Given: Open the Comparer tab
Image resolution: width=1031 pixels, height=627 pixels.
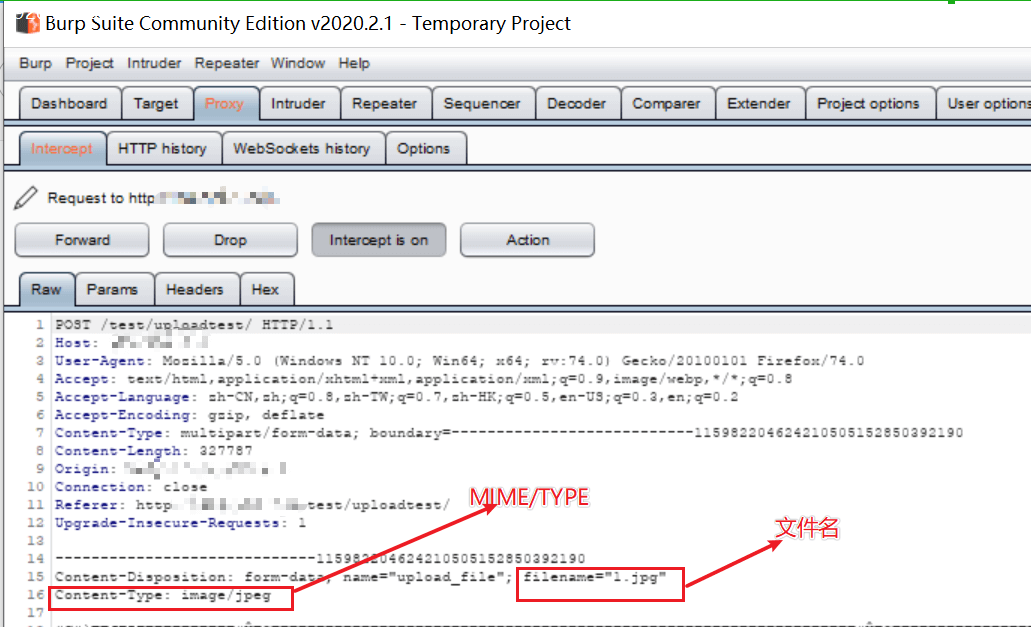Looking at the screenshot, I should click(x=666, y=104).
